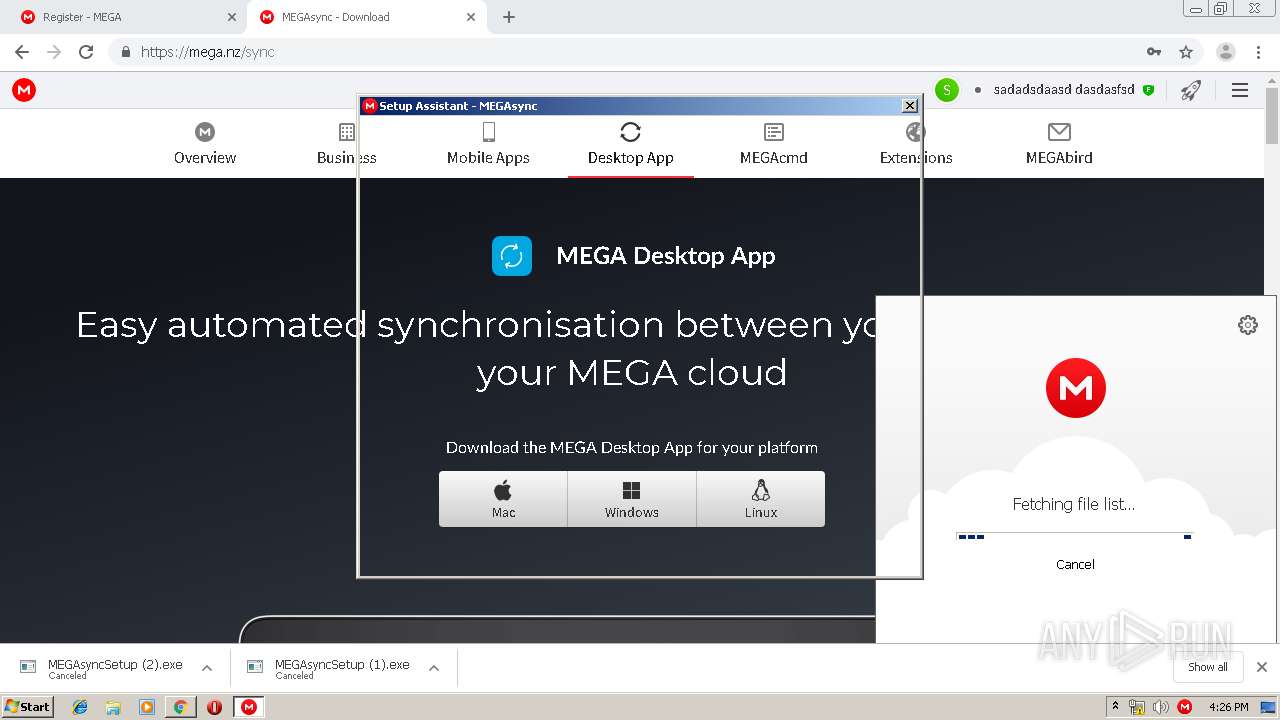The height and width of the screenshot is (720, 1280).
Task: Go forward in browser
Action: coord(54,52)
